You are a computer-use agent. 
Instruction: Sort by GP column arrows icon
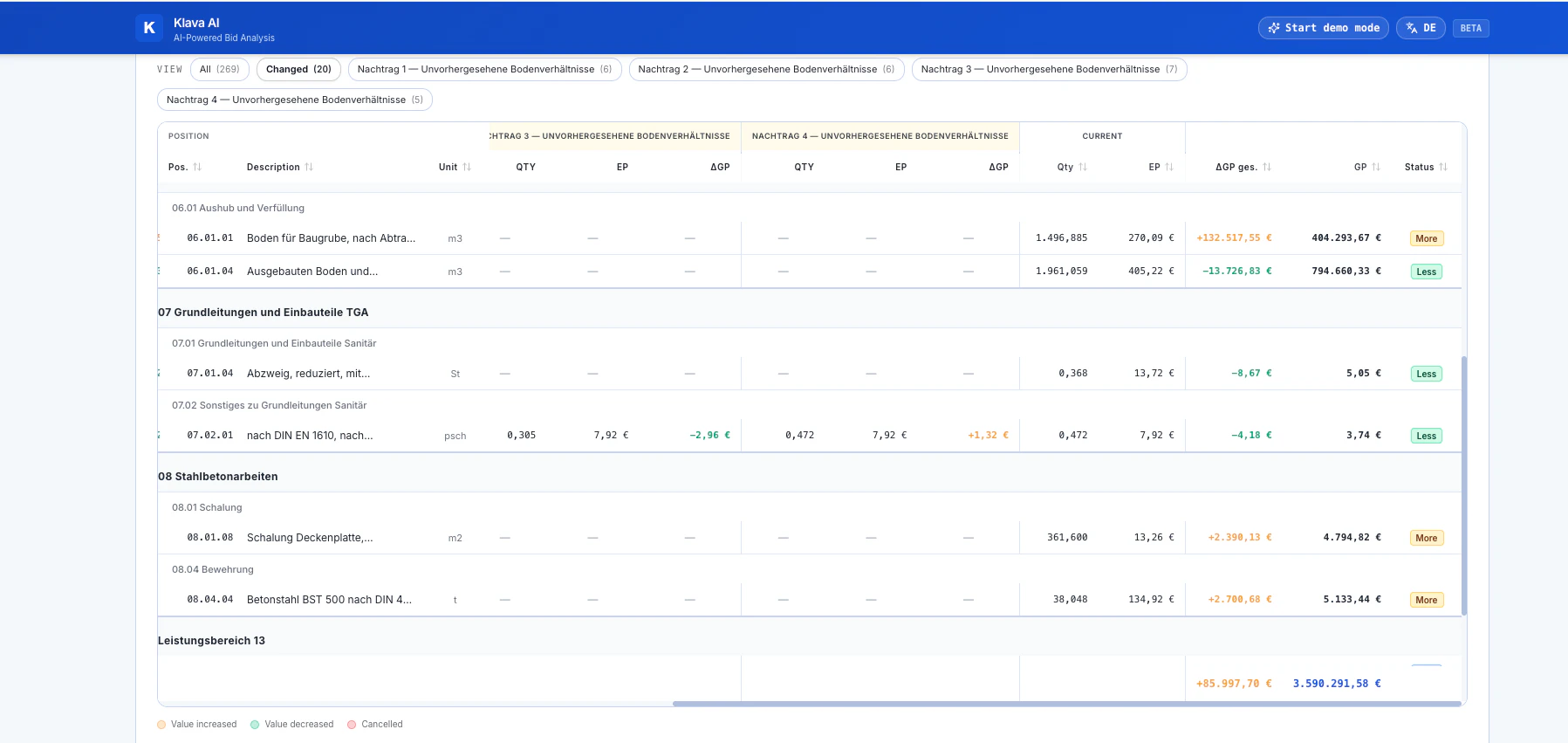(x=1376, y=167)
